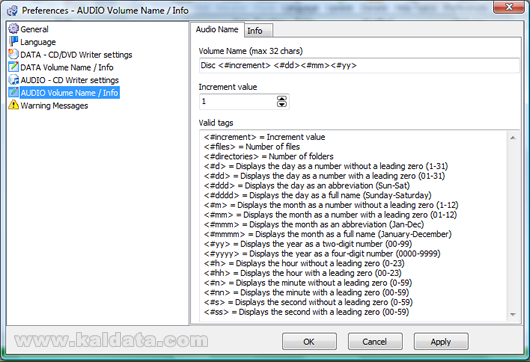The image size is (530, 362).
Task: Click the AUDIO Volume Name / Info icon
Action: pyautogui.click(x=14, y=92)
